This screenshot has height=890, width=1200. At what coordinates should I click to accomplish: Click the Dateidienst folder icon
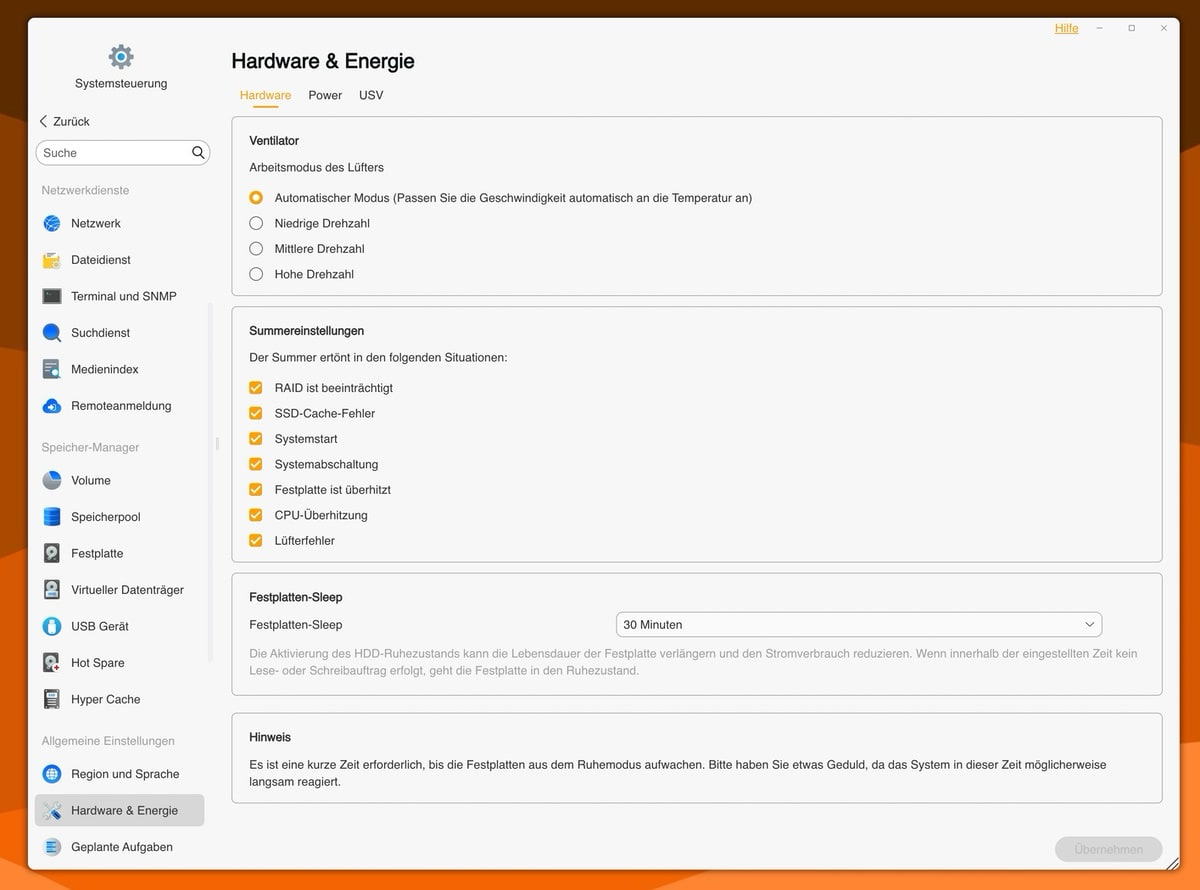52,260
